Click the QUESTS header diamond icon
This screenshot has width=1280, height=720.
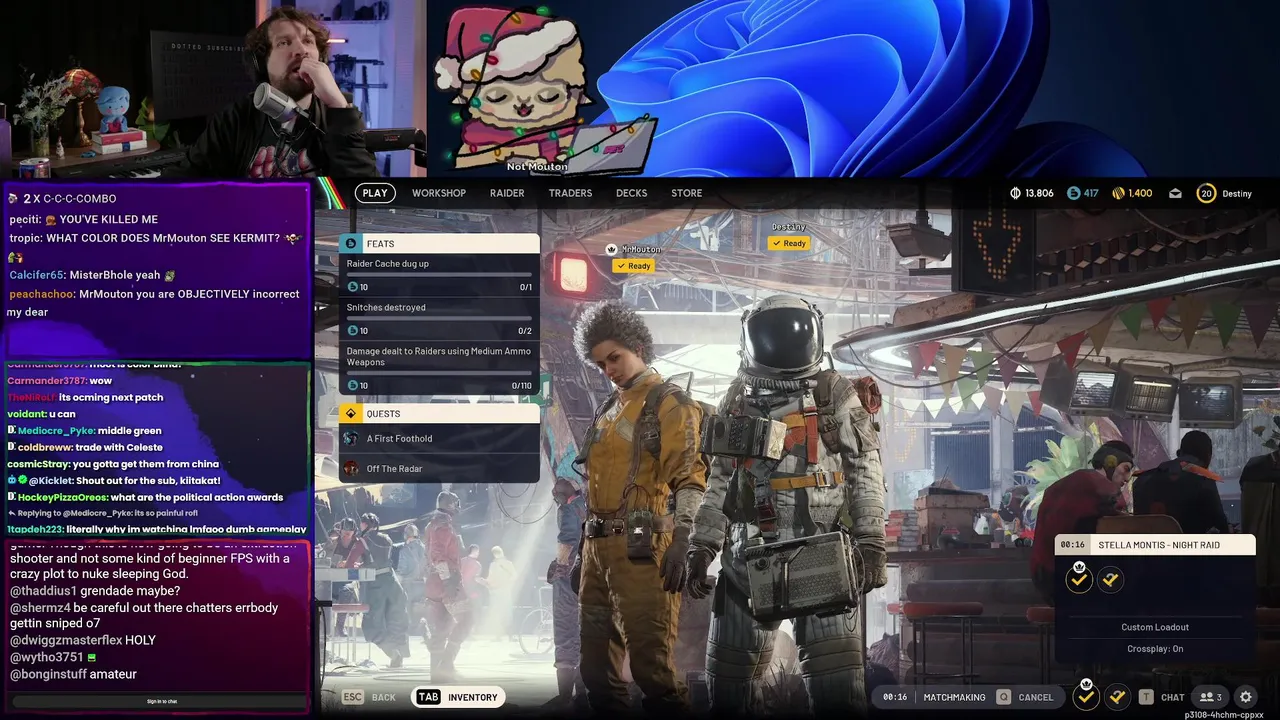[x=351, y=413]
